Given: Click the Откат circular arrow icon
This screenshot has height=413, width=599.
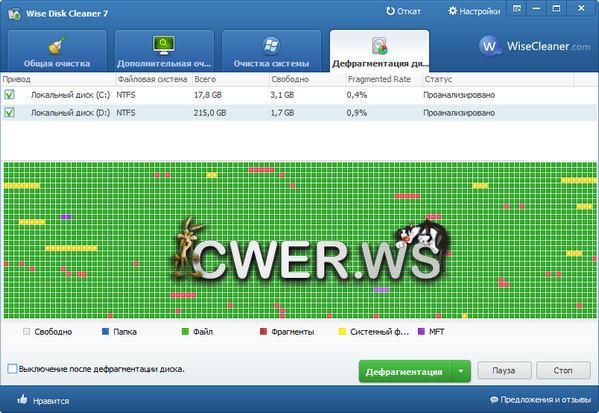Looking at the screenshot, I should [x=390, y=11].
